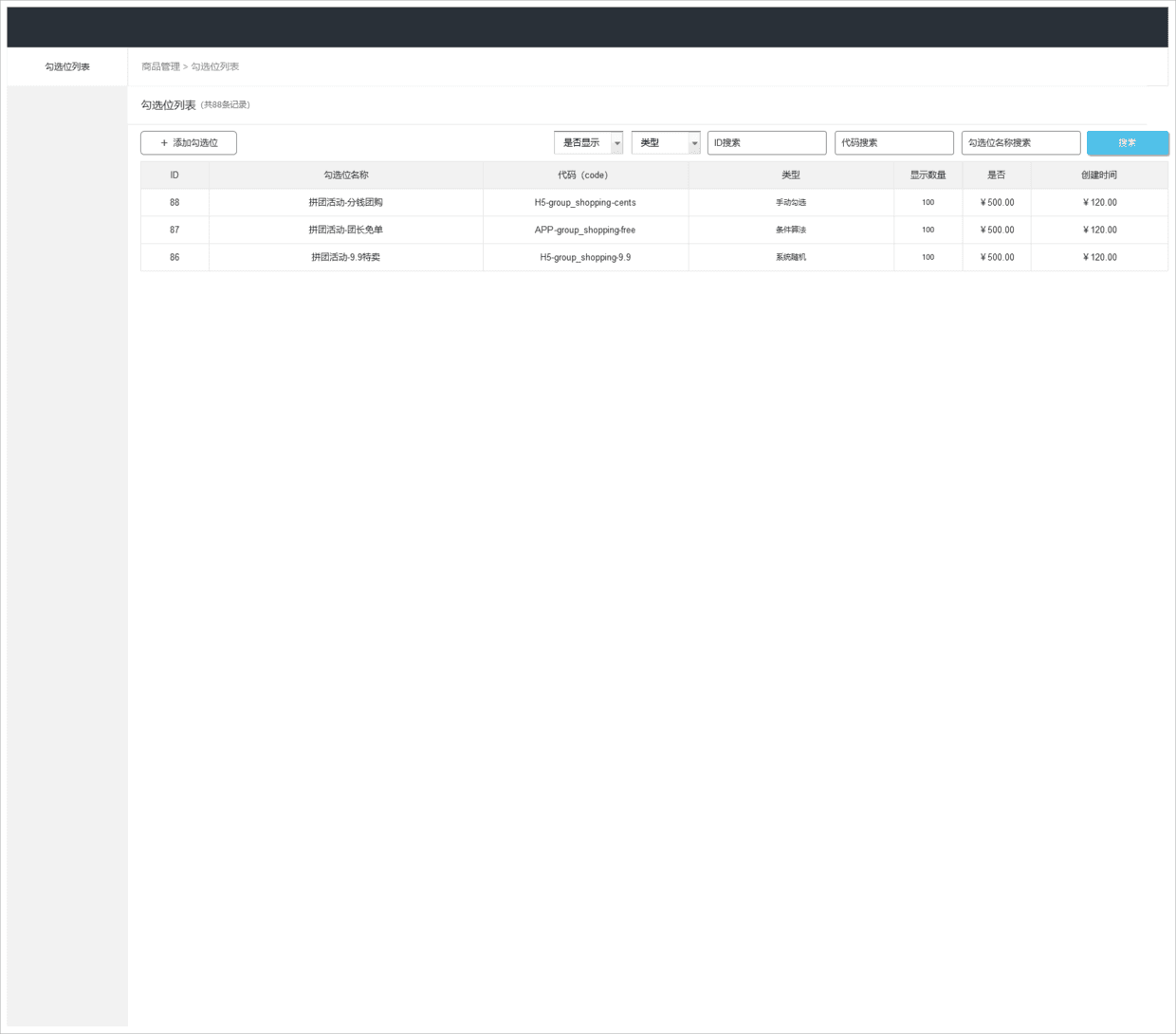Click the 代码（code） column header
Screen dimensions: 1176x1034
click(585, 175)
